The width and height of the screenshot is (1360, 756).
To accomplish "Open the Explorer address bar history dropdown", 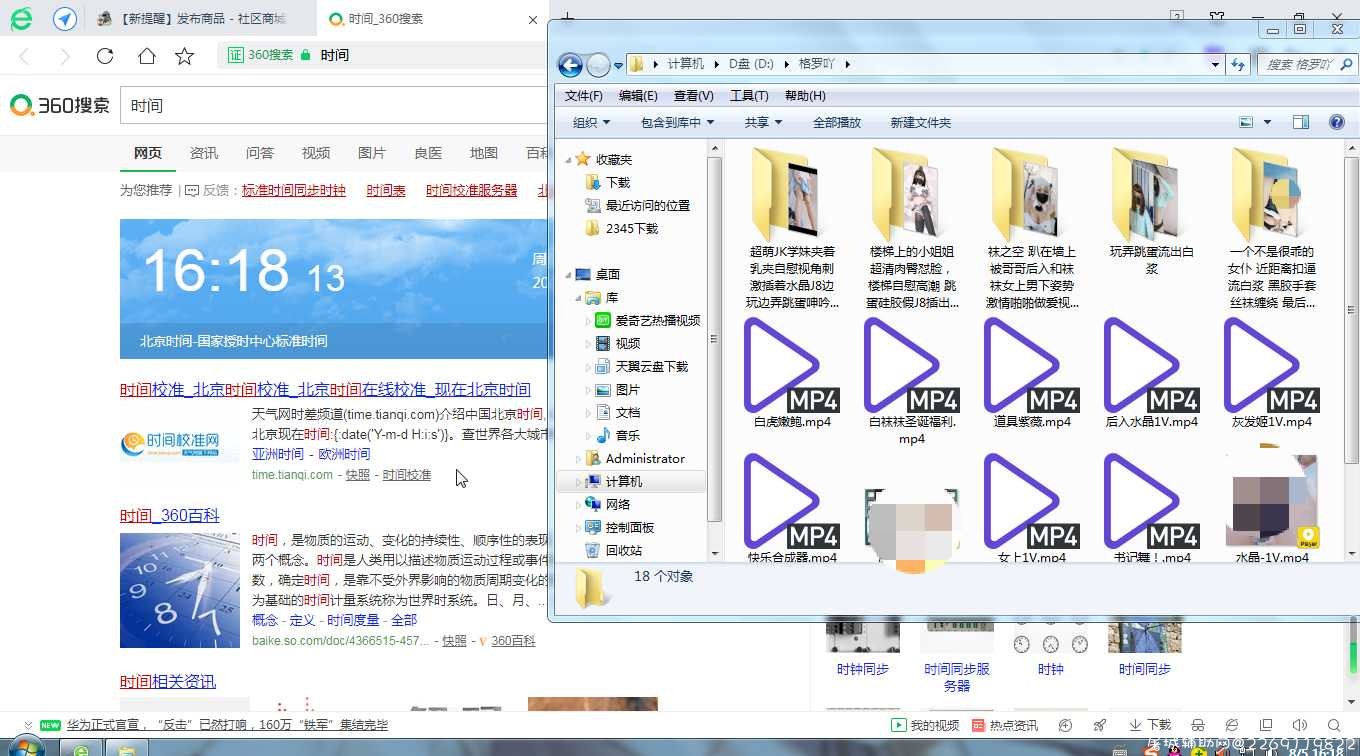I will pyautogui.click(x=1215, y=64).
